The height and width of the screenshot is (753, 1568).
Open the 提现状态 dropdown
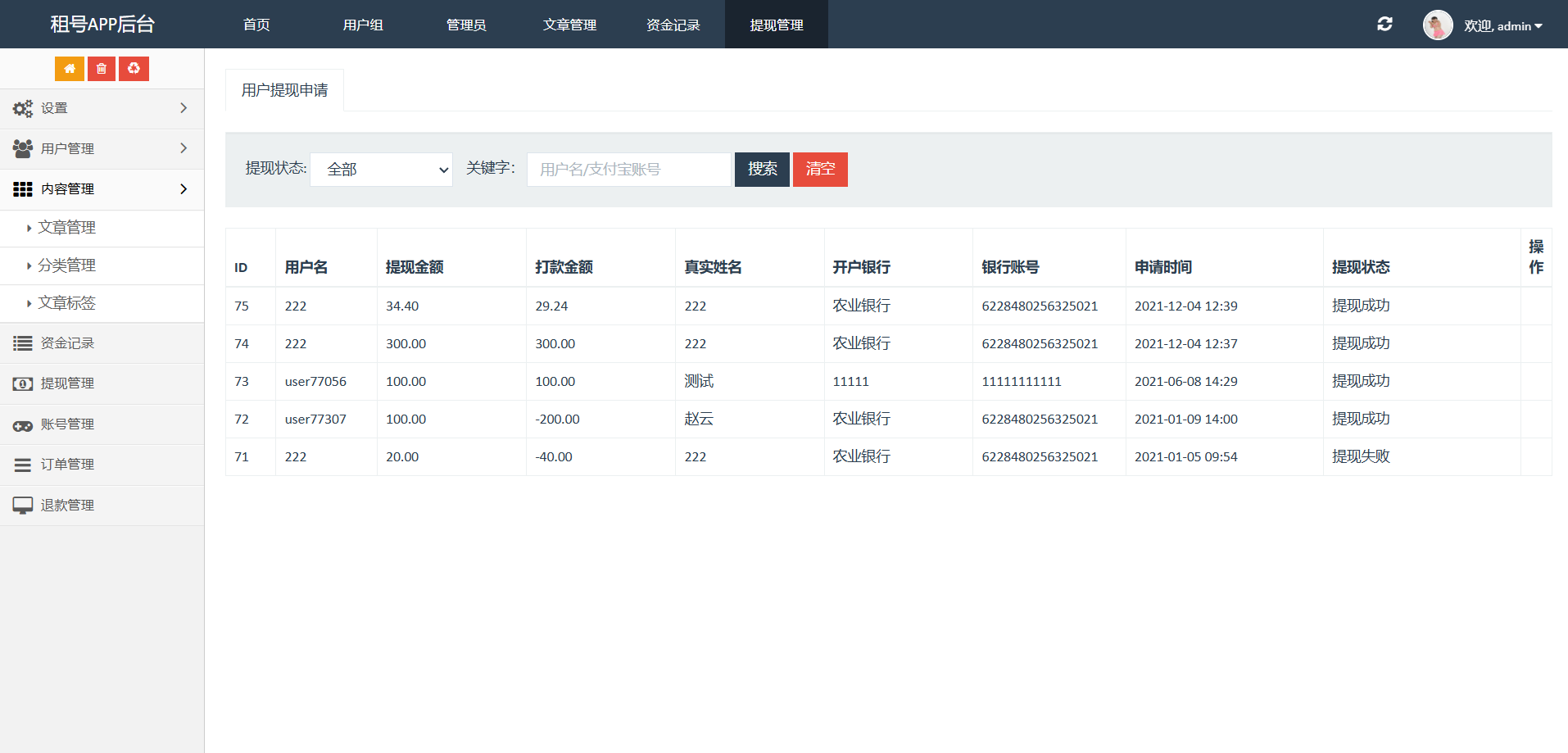(382, 170)
